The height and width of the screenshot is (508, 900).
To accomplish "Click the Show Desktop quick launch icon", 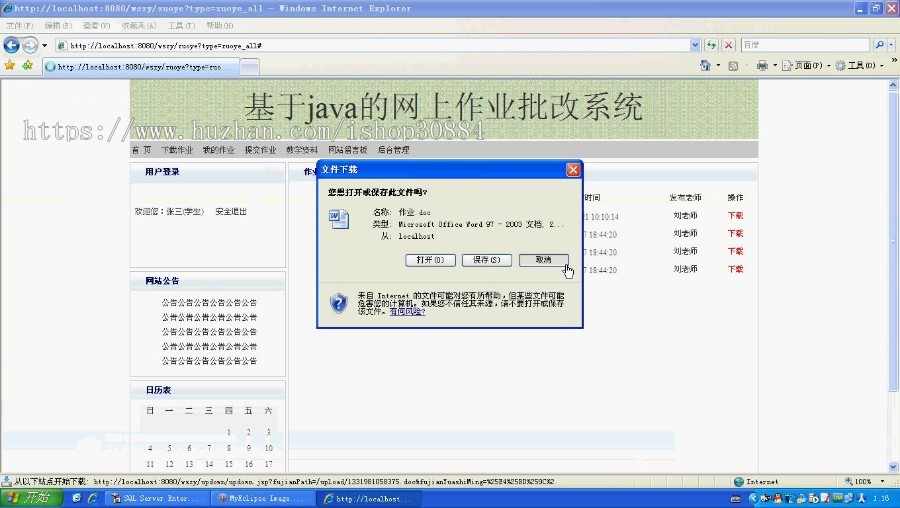I will tap(77, 498).
